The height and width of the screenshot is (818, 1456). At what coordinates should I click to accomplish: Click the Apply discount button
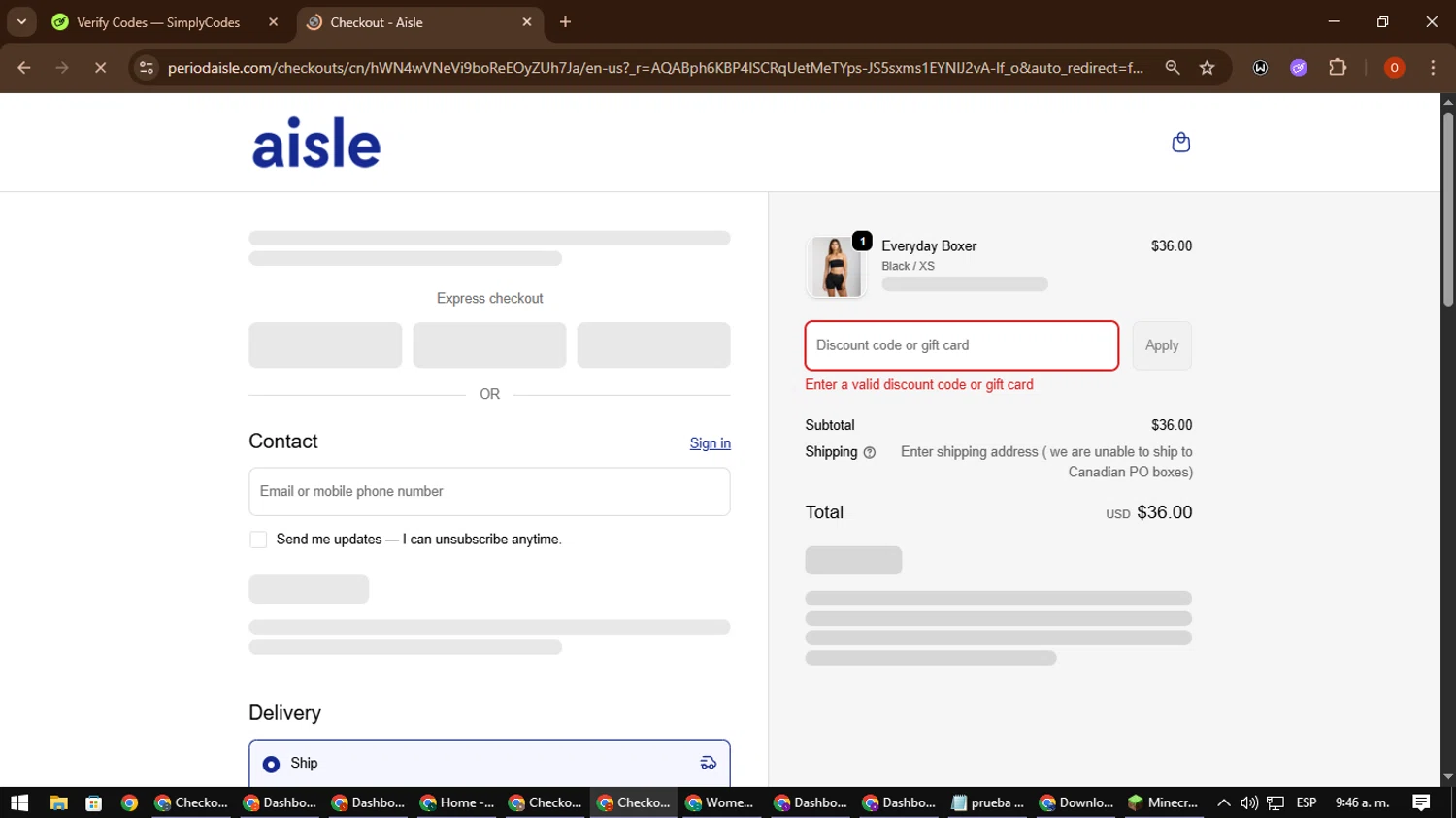pos(1162,345)
